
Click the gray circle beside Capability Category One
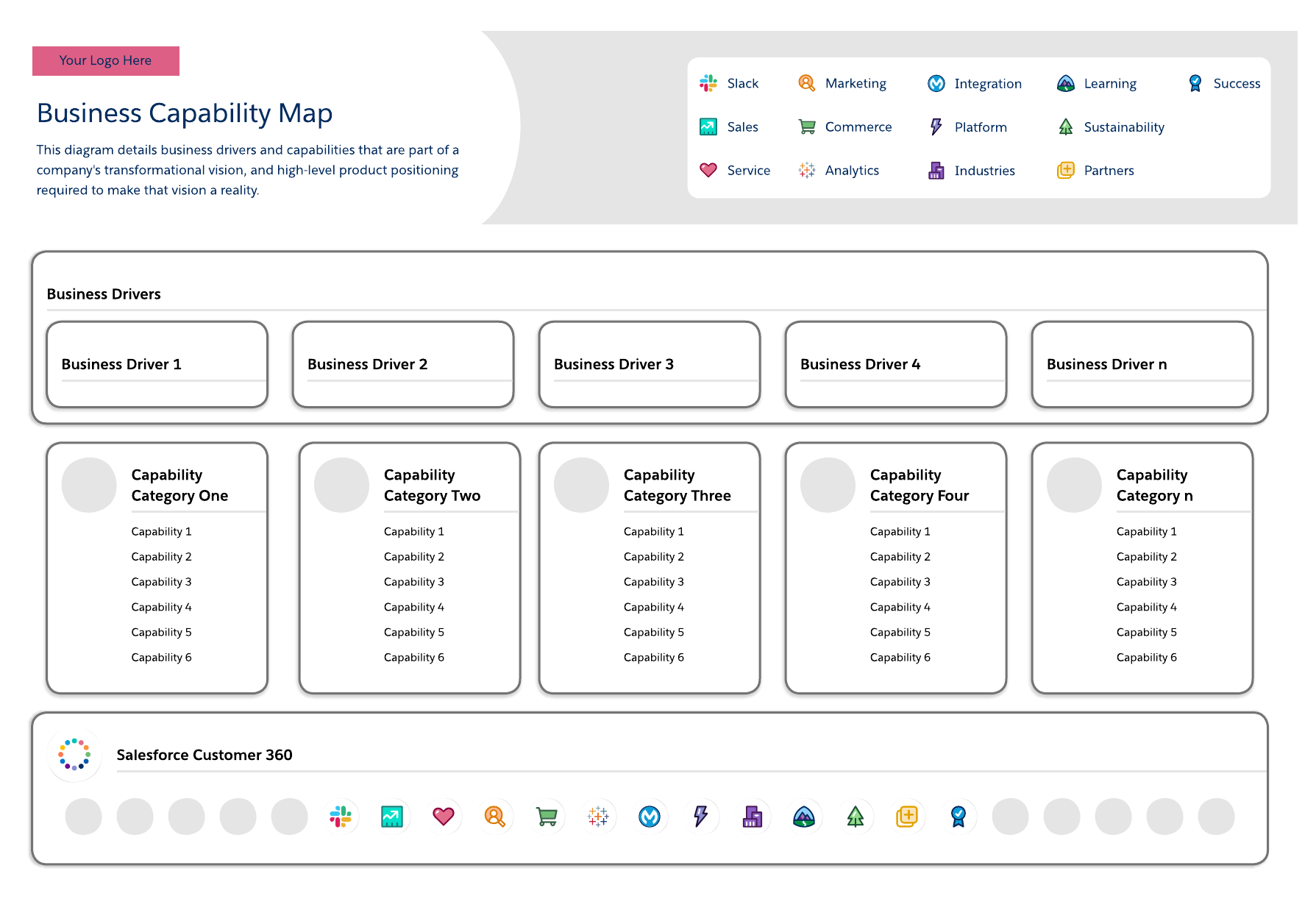(x=88, y=485)
